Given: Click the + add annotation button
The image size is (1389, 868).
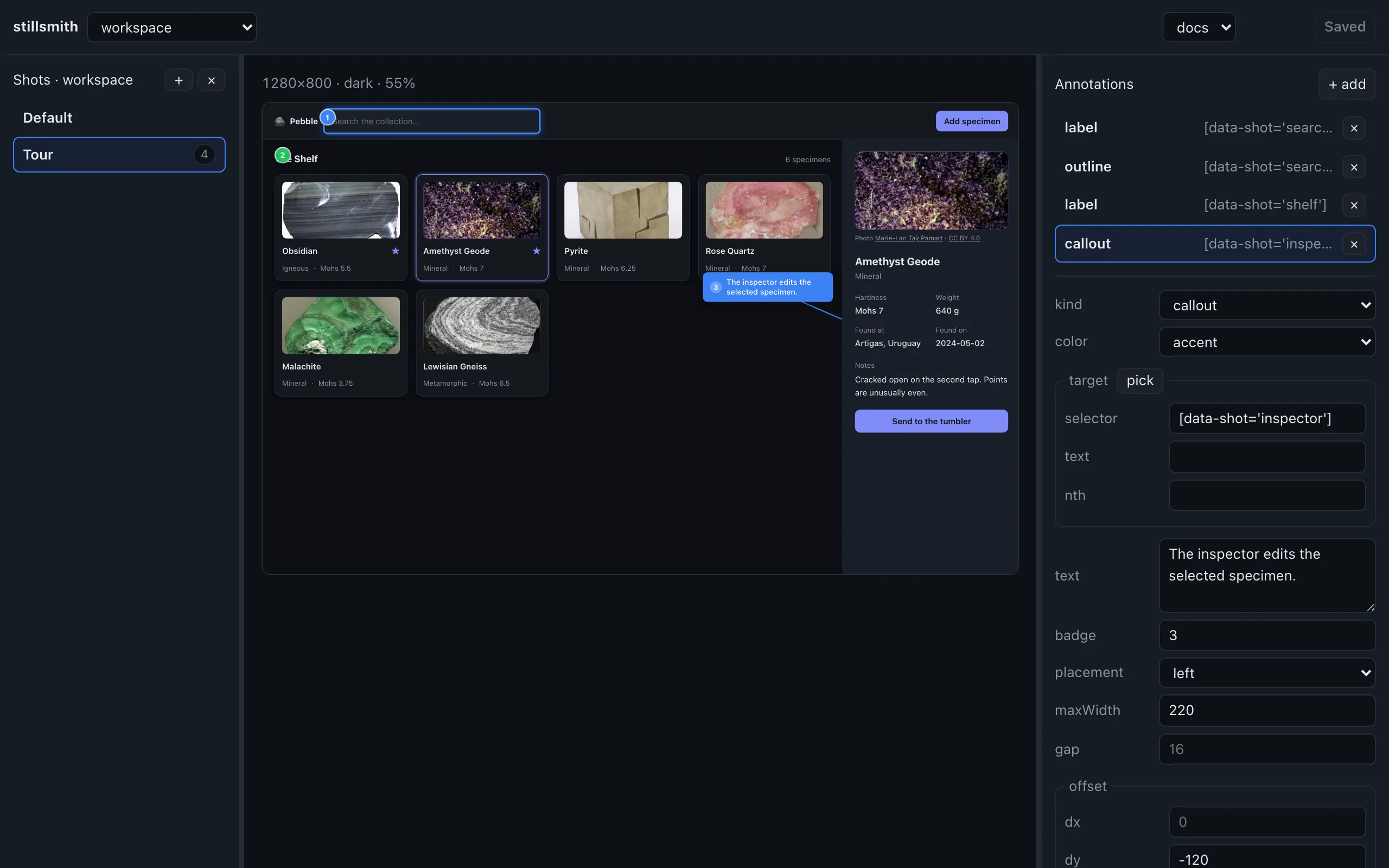Looking at the screenshot, I should coord(1347,85).
